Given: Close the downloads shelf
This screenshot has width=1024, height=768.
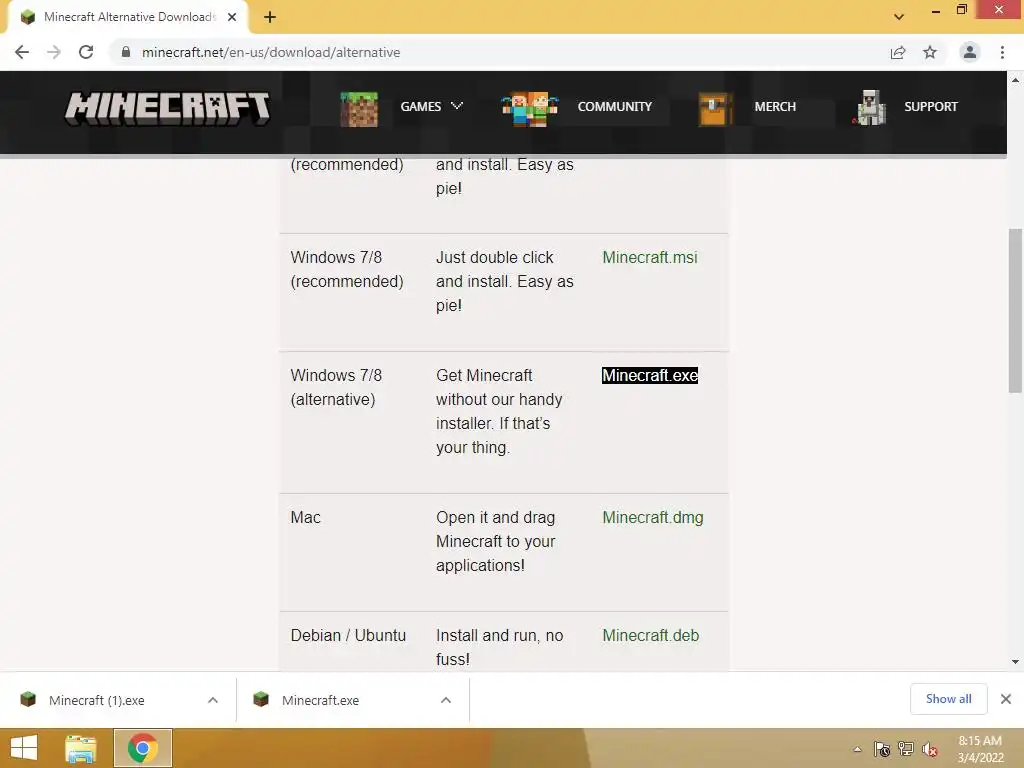Looking at the screenshot, I should coord(1006,699).
